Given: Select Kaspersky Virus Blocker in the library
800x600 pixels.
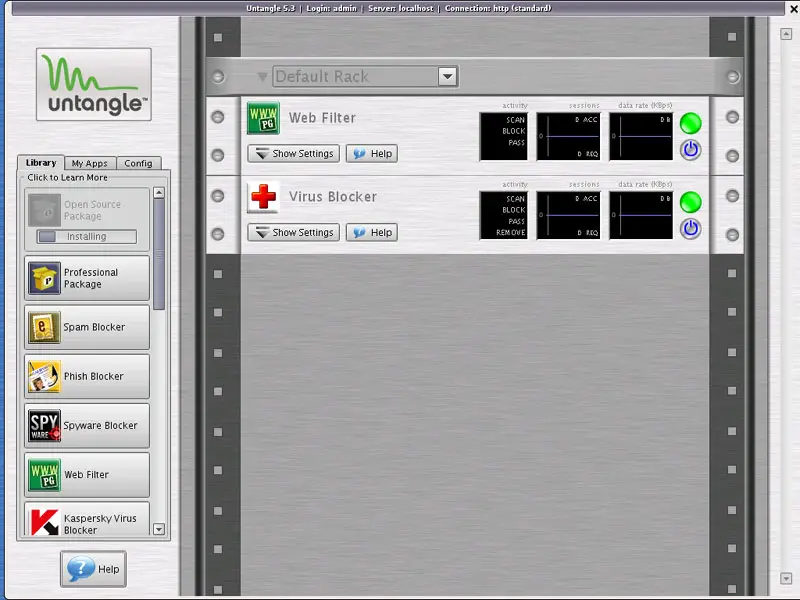Looking at the screenshot, I should point(87,519).
